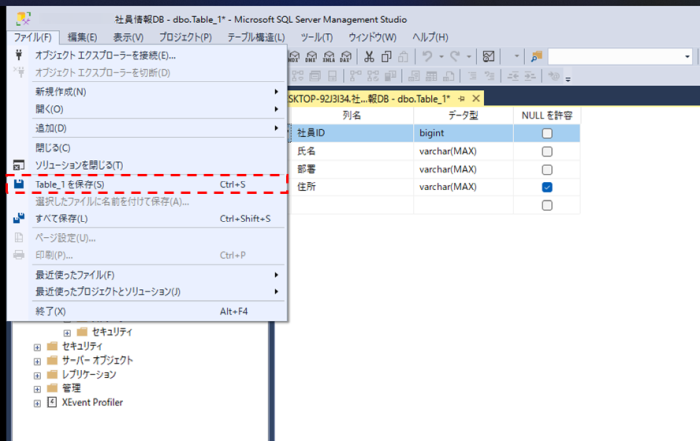Viewport: 700px width, 441px height.
Task: Close the dbo.Table_1 document tab
Action: (x=476, y=98)
